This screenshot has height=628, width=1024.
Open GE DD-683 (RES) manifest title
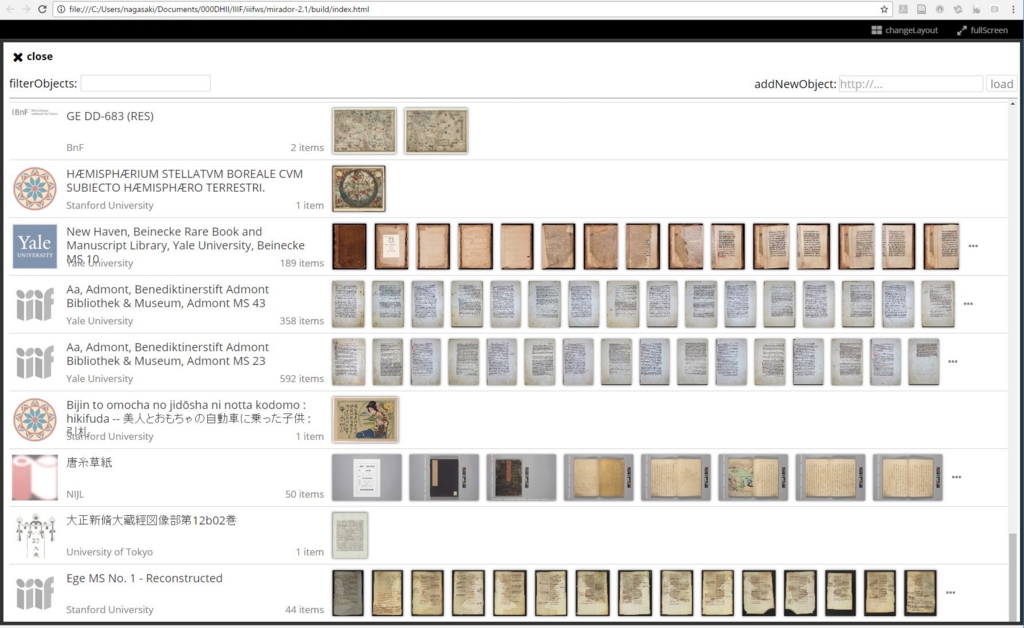110,116
